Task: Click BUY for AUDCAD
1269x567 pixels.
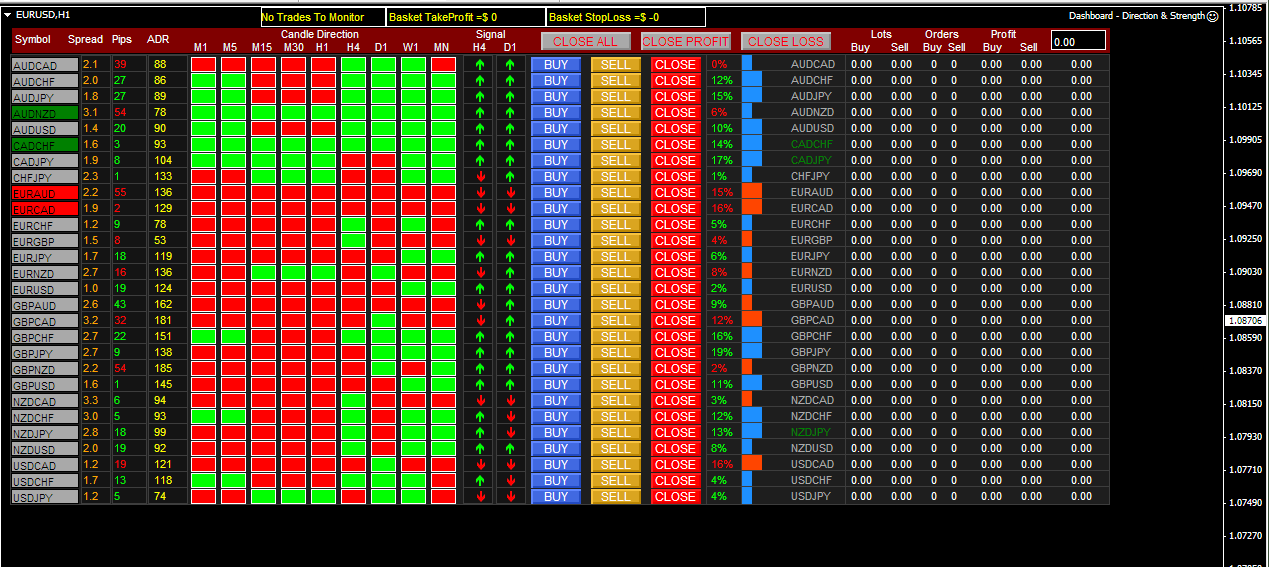Action: click(556, 64)
